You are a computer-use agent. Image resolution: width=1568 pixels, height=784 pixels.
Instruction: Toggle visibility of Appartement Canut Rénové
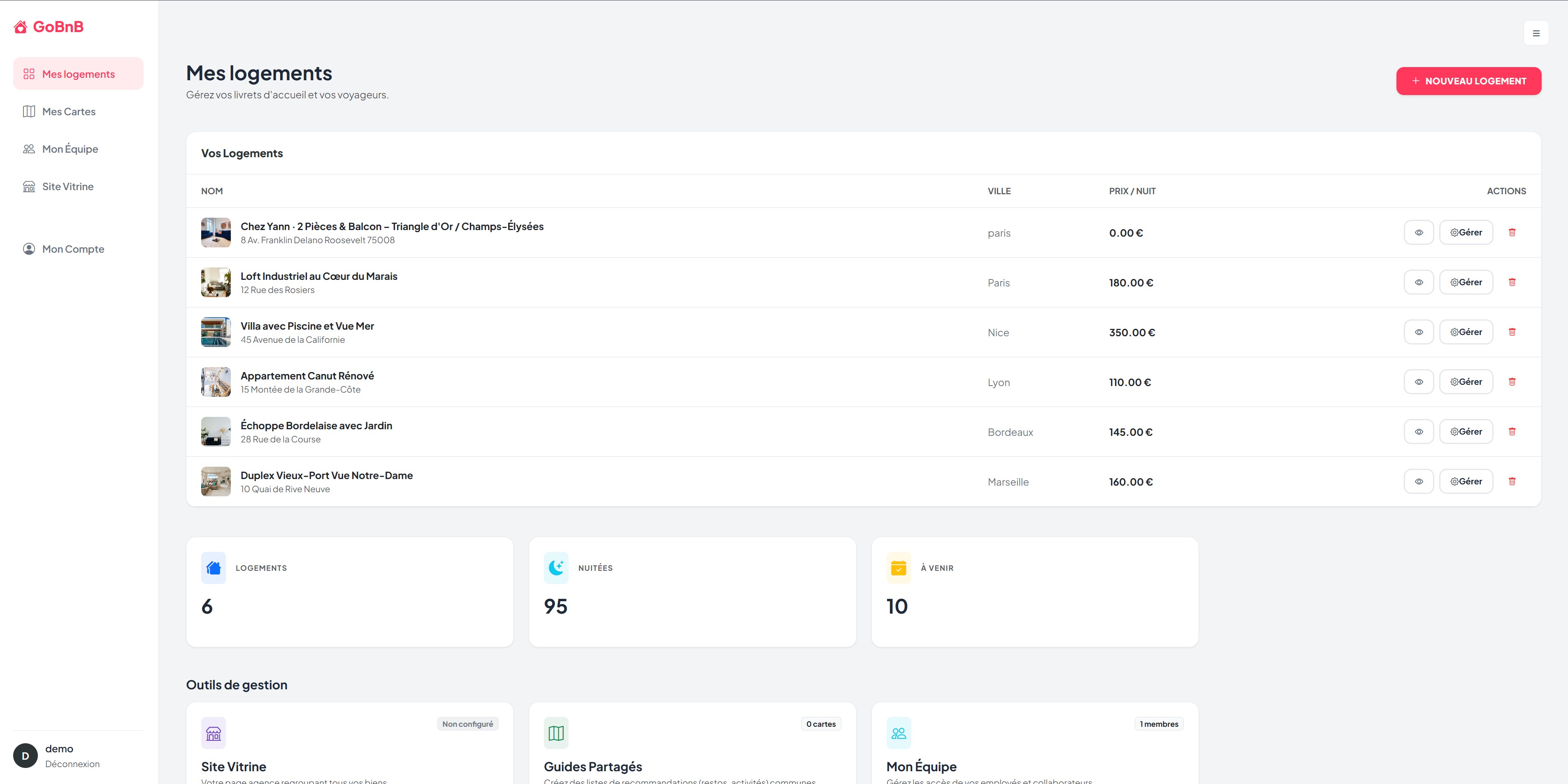(x=1419, y=382)
